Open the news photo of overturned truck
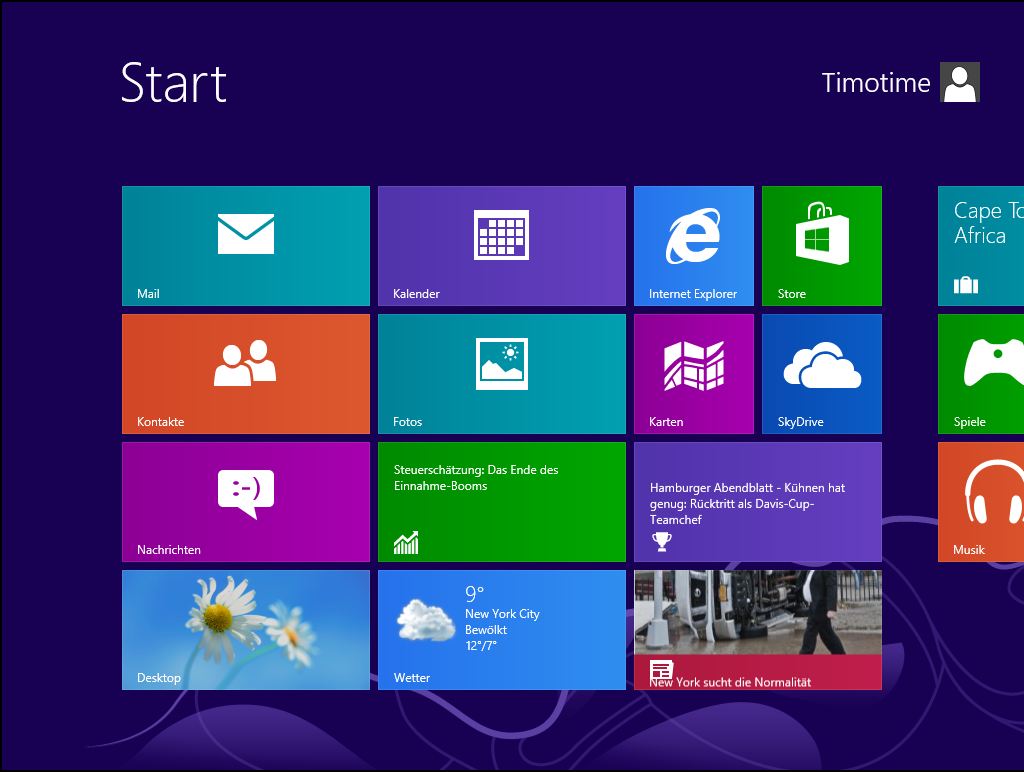The image size is (1024, 772). point(758,613)
